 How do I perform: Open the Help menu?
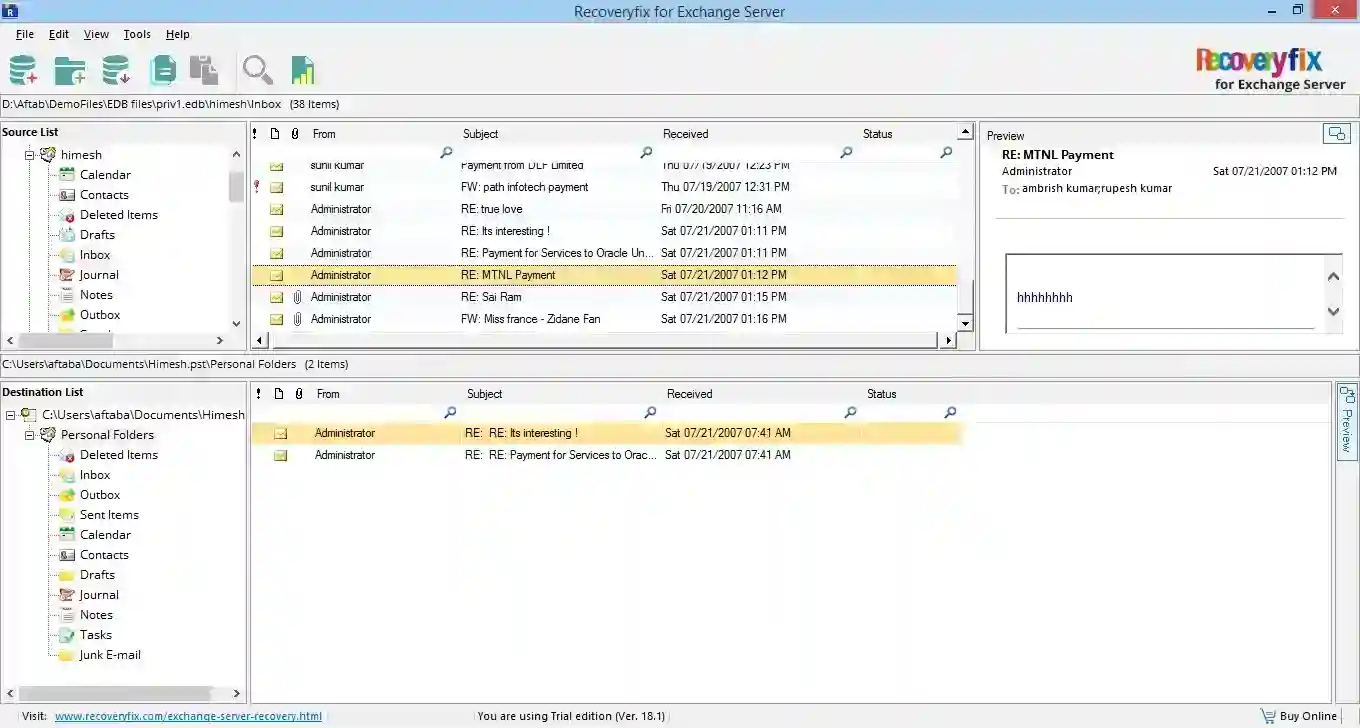click(x=178, y=34)
